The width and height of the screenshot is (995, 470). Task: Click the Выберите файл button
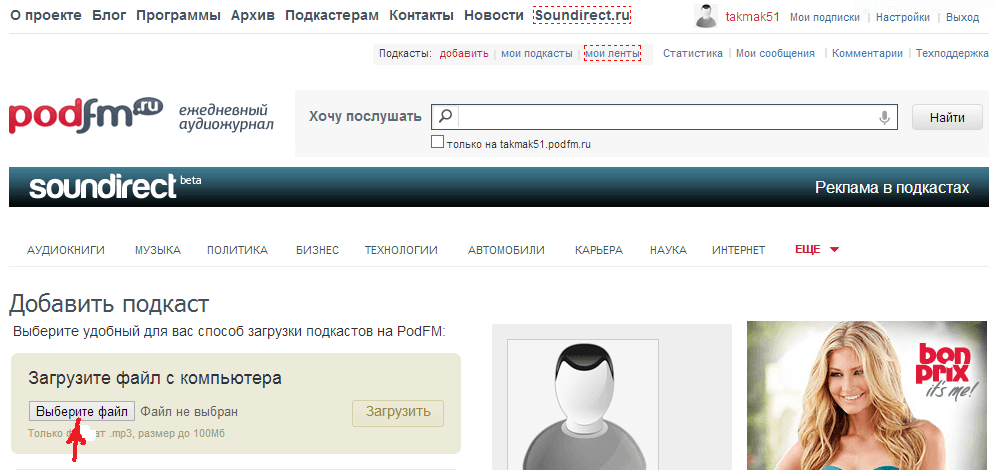pyautogui.click(x=82, y=411)
